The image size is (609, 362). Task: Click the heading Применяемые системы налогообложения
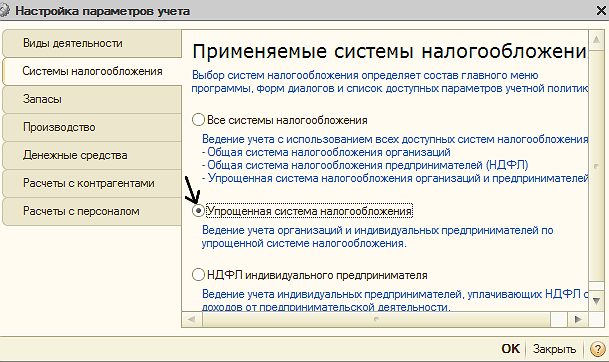390,51
